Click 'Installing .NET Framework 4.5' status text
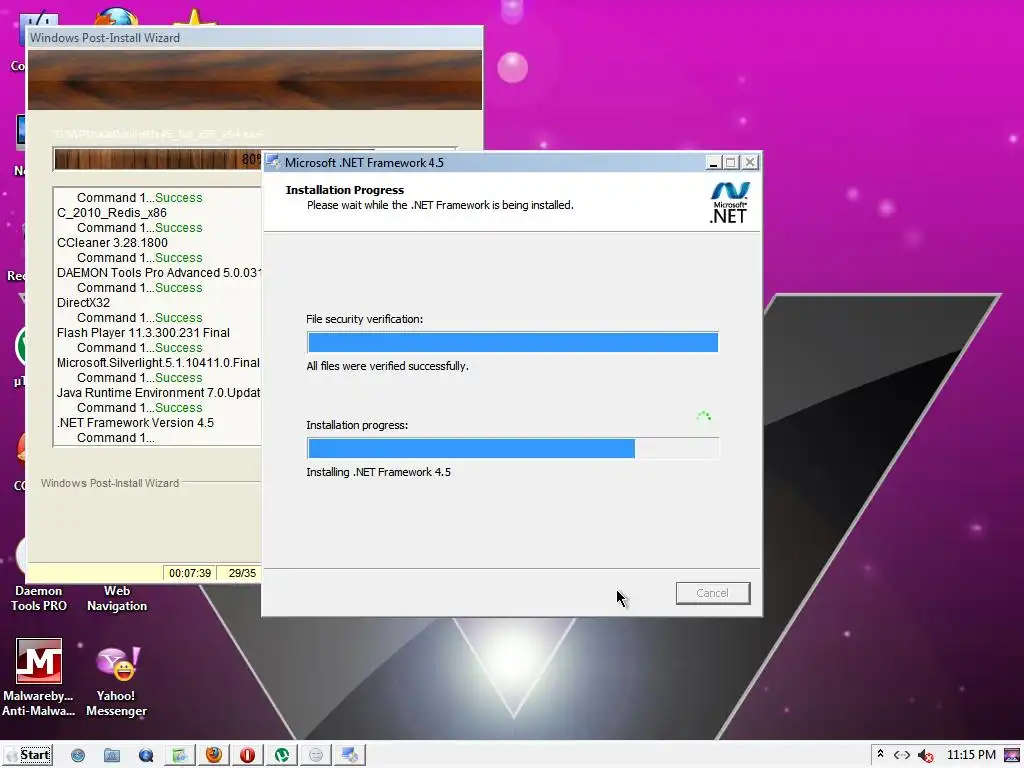Viewport: 1024px width, 768px height. pyautogui.click(x=378, y=472)
